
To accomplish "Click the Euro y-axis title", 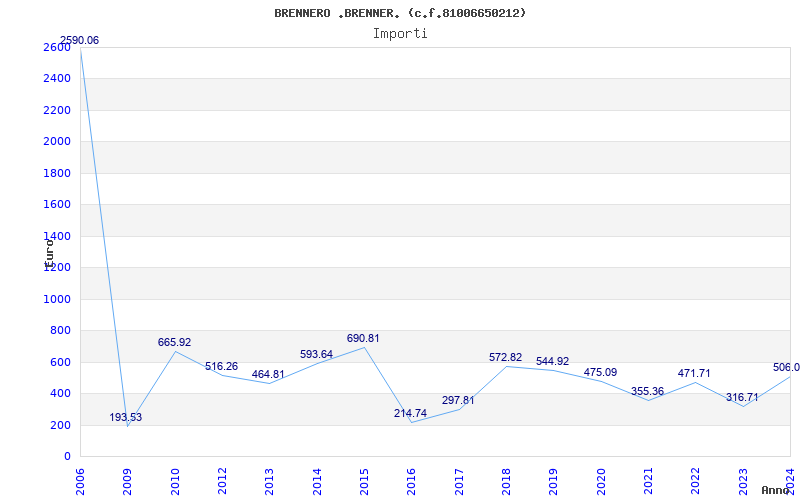I will click(x=48, y=251).
